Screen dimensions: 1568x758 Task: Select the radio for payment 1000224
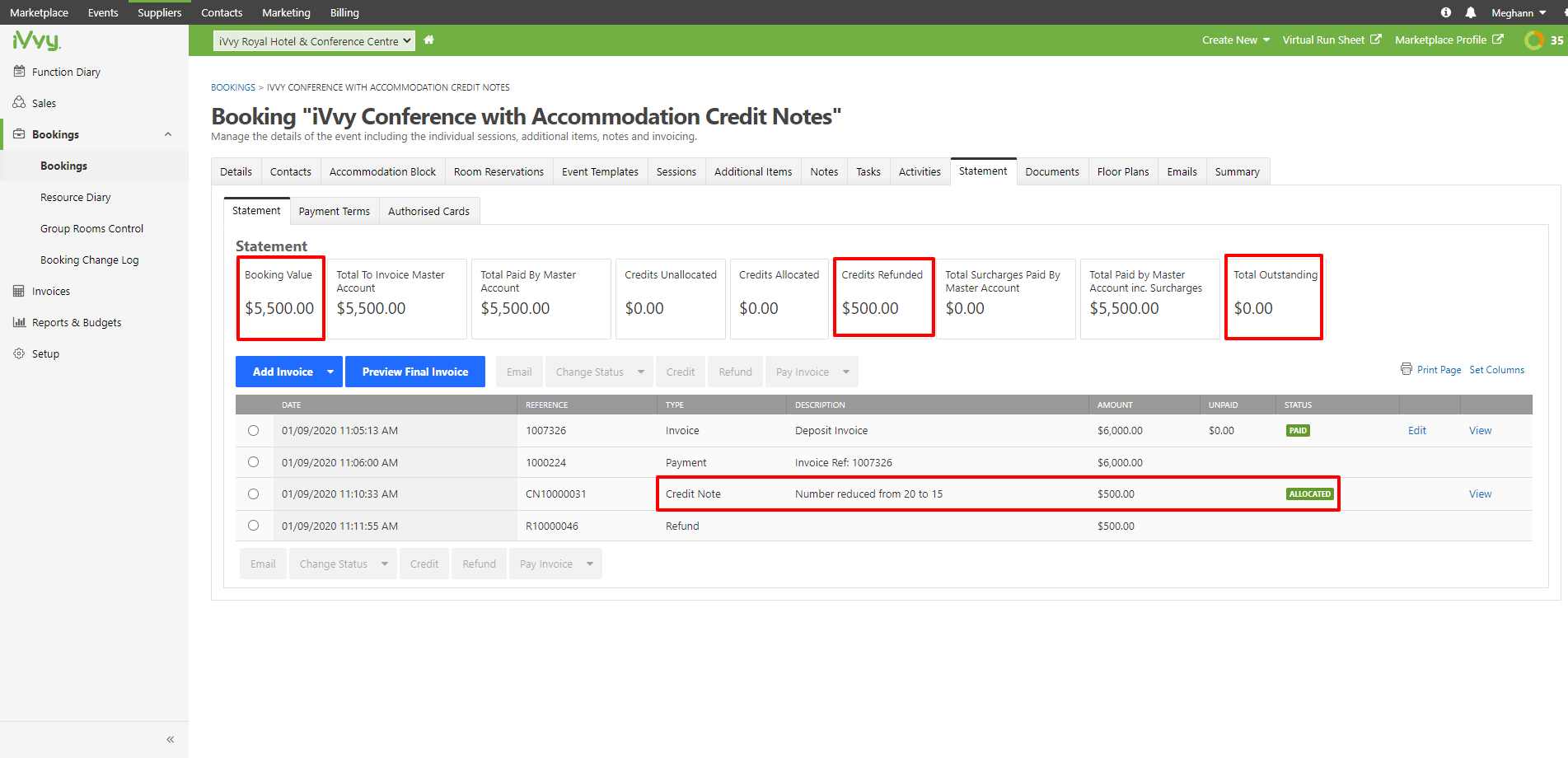[253, 462]
